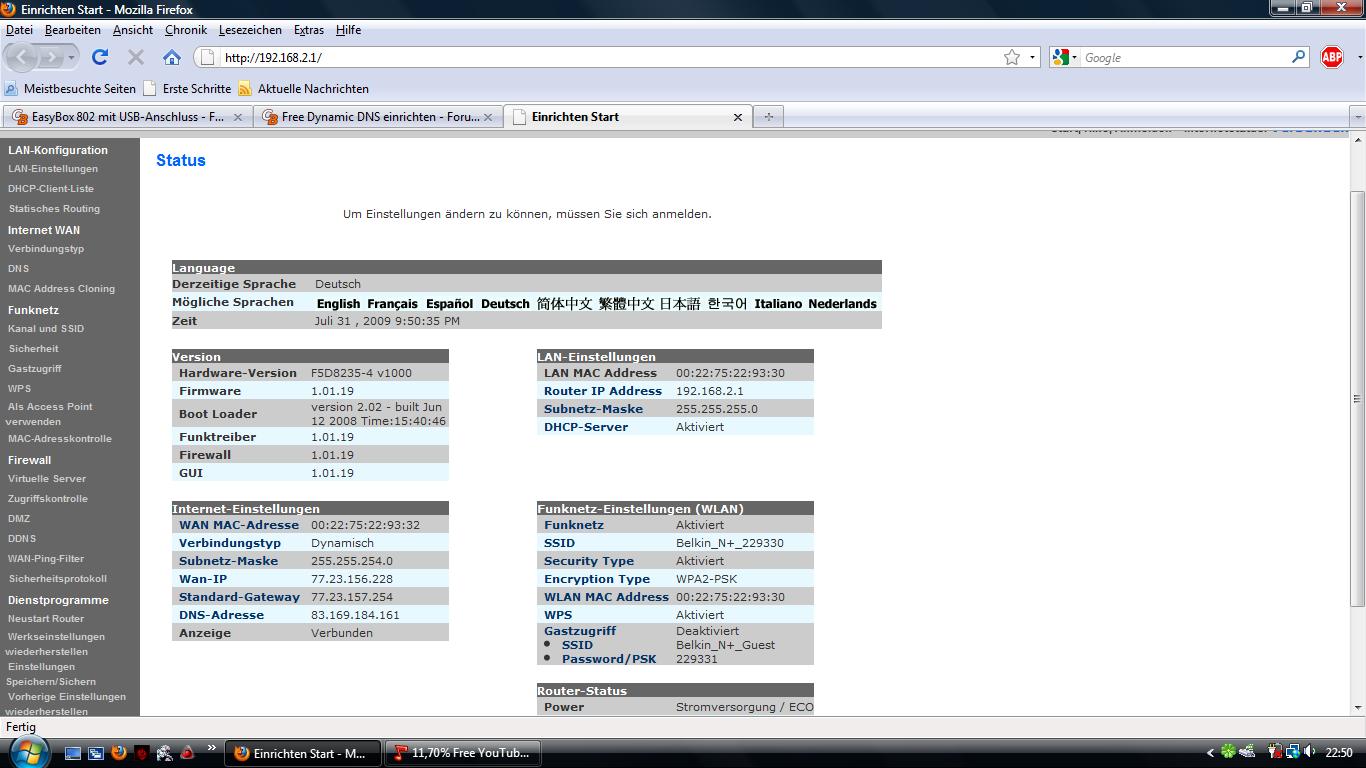The height and width of the screenshot is (768, 1366).
Task: Click the search magnifier icon in Google box
Action: point(1299,57)
